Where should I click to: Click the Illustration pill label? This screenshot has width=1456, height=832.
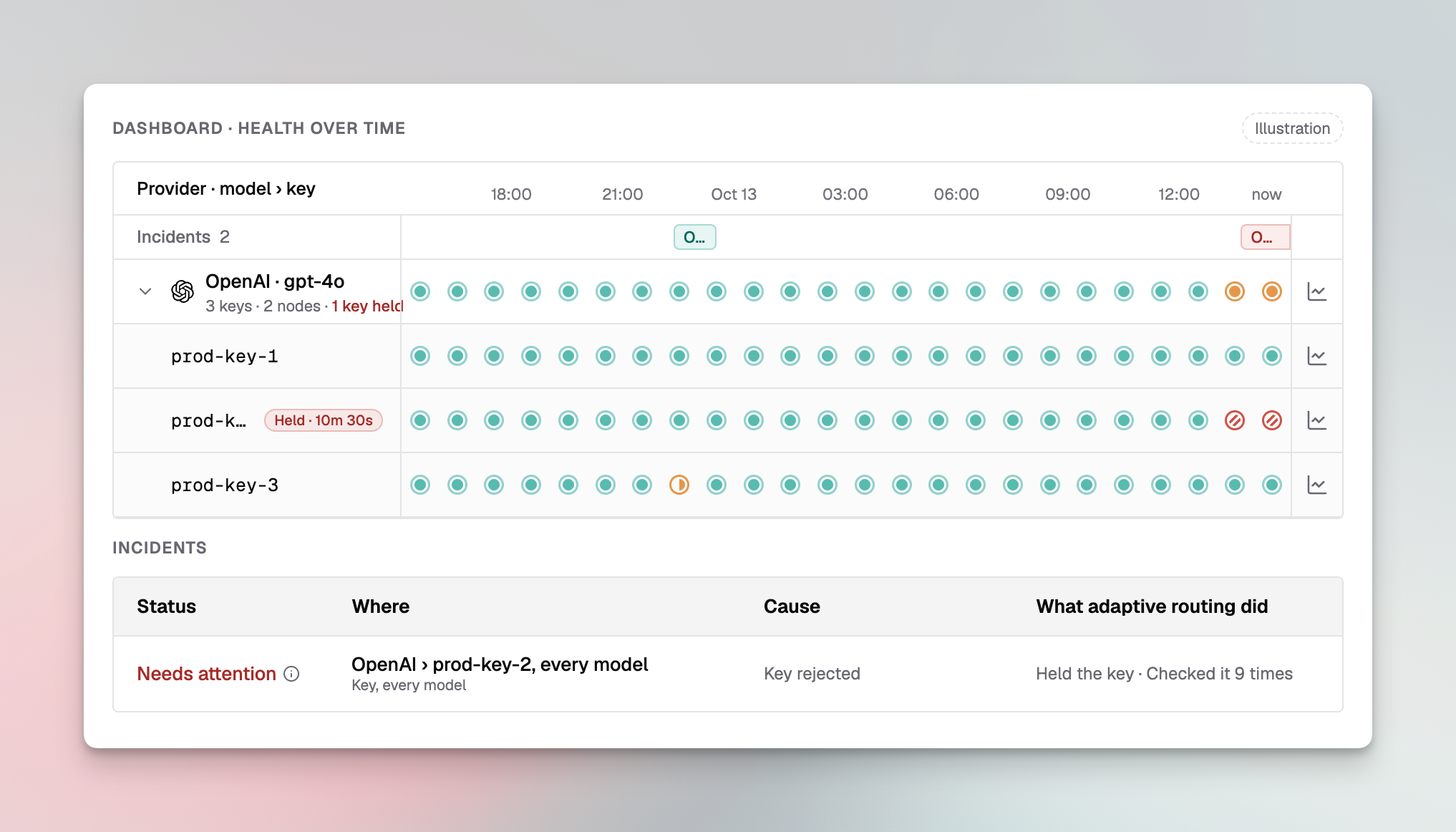1292,128
